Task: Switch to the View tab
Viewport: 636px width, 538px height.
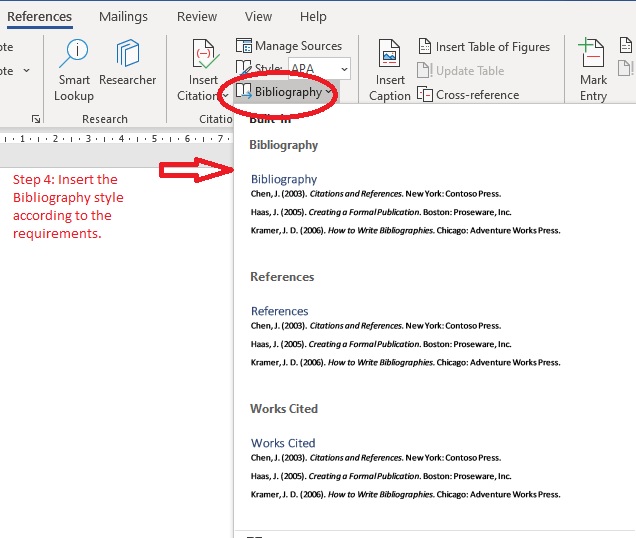Action: click(x=258, y=17)
